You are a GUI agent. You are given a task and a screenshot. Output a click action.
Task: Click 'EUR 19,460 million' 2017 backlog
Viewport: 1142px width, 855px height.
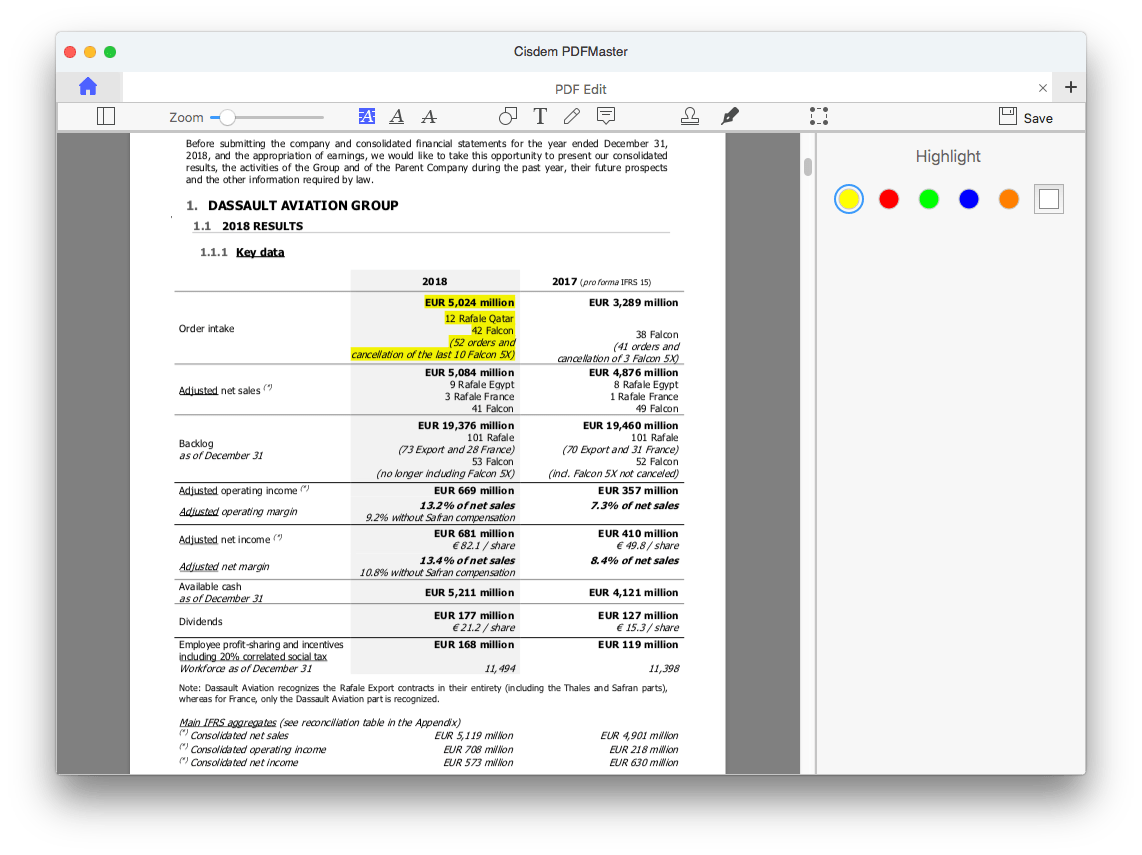[631, 425]
